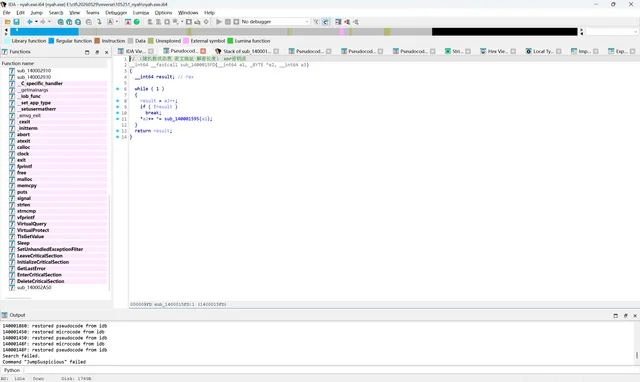Image resolution: width=640 pixels, height=382 pixels.
Task: Close the active Pseudocode tab
Action: (203, 51)
